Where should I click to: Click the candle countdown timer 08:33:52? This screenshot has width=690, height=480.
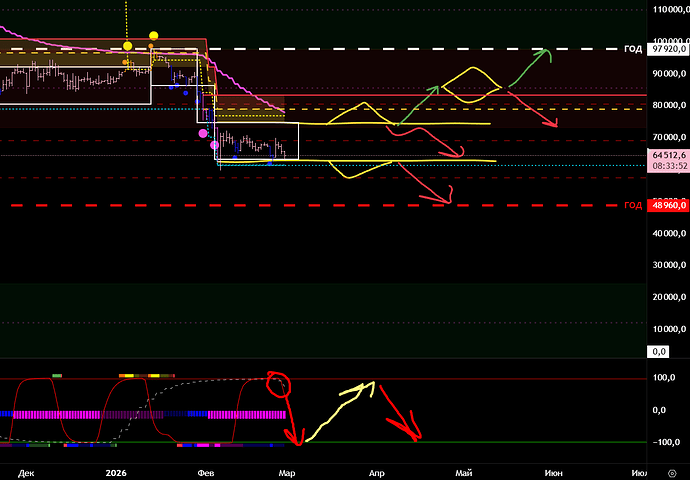[x=667, y=167]
